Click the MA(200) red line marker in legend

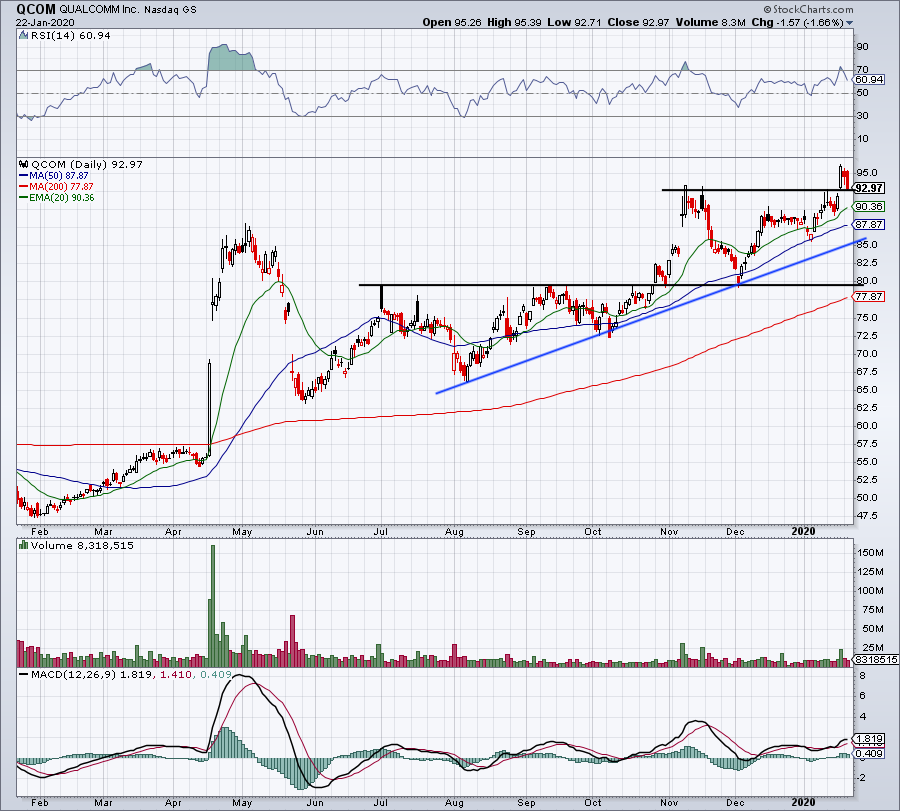point(24,187)
